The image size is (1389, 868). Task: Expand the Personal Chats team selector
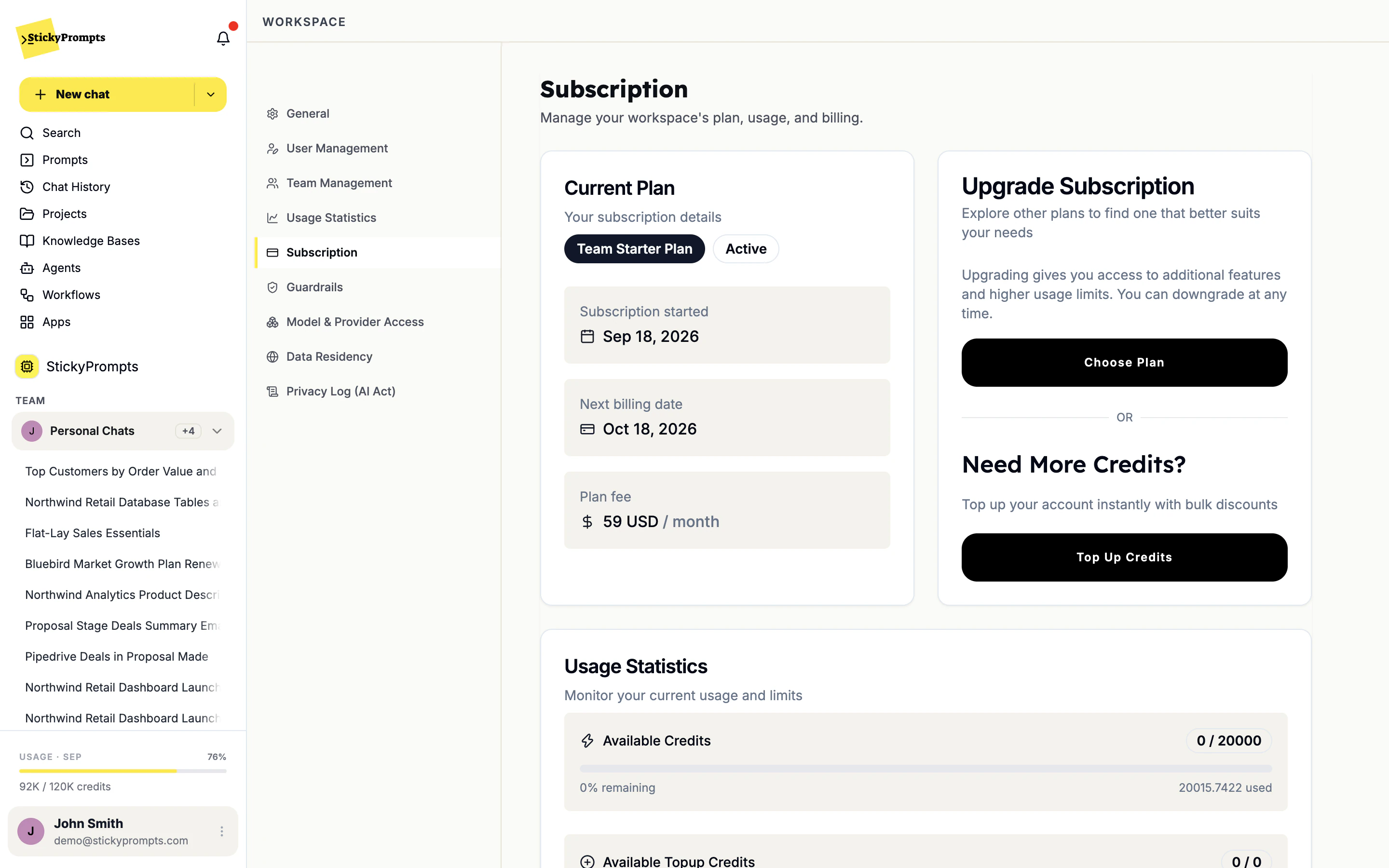(123, 431)
